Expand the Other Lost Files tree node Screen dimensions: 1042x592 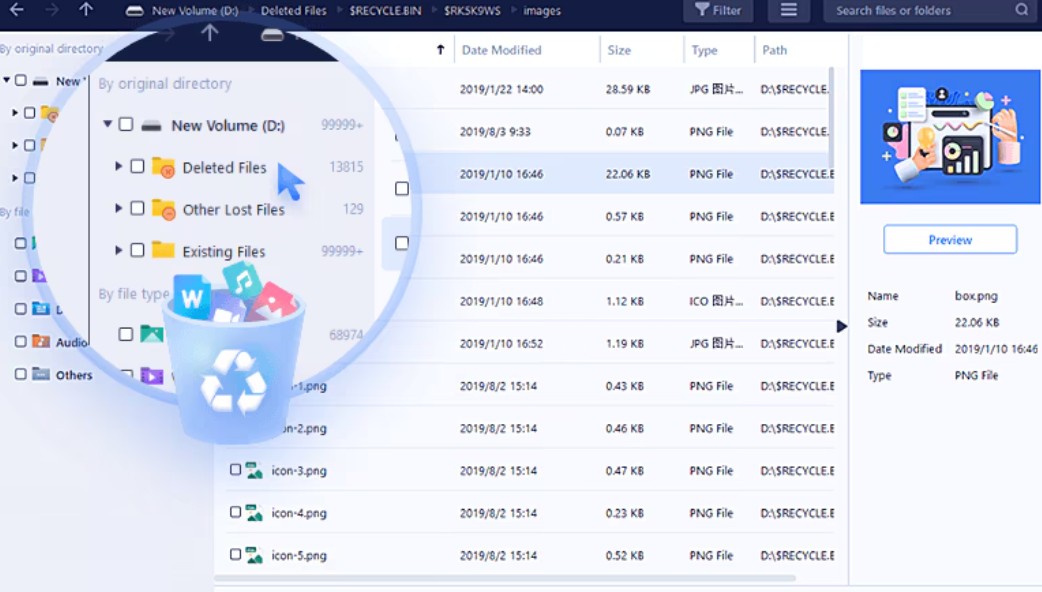coord(118,208)
